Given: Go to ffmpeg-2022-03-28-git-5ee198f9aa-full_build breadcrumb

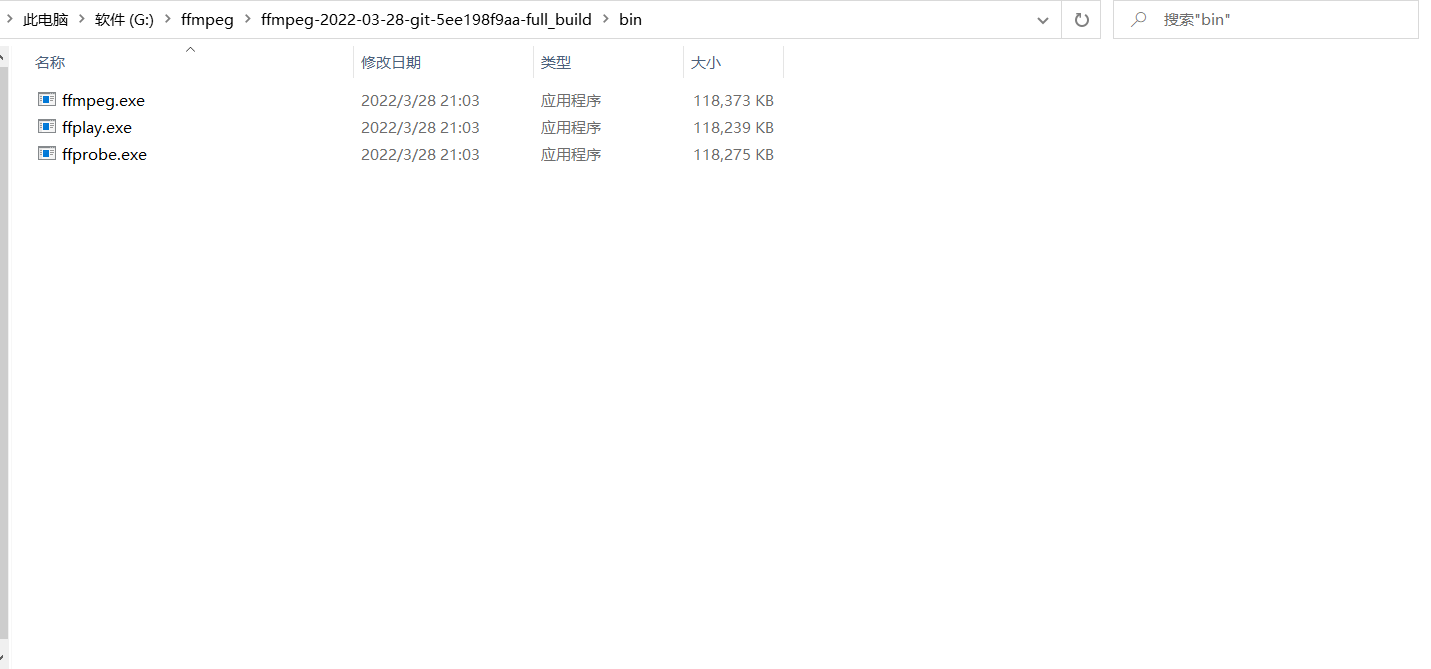Looking at the screenshot, I should 426,19.
